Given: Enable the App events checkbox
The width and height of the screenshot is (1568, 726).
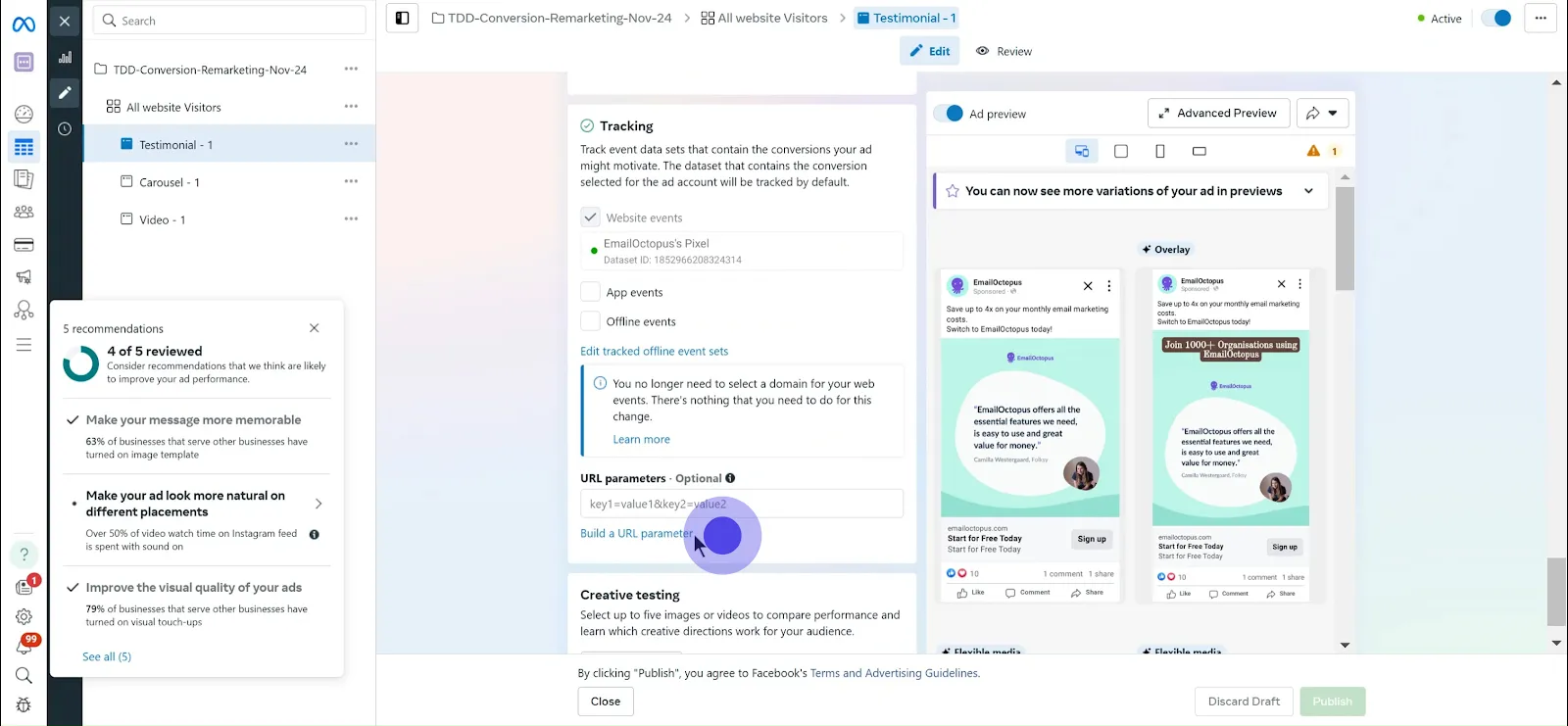Looking at the screenshot, I should click(590, 292).
